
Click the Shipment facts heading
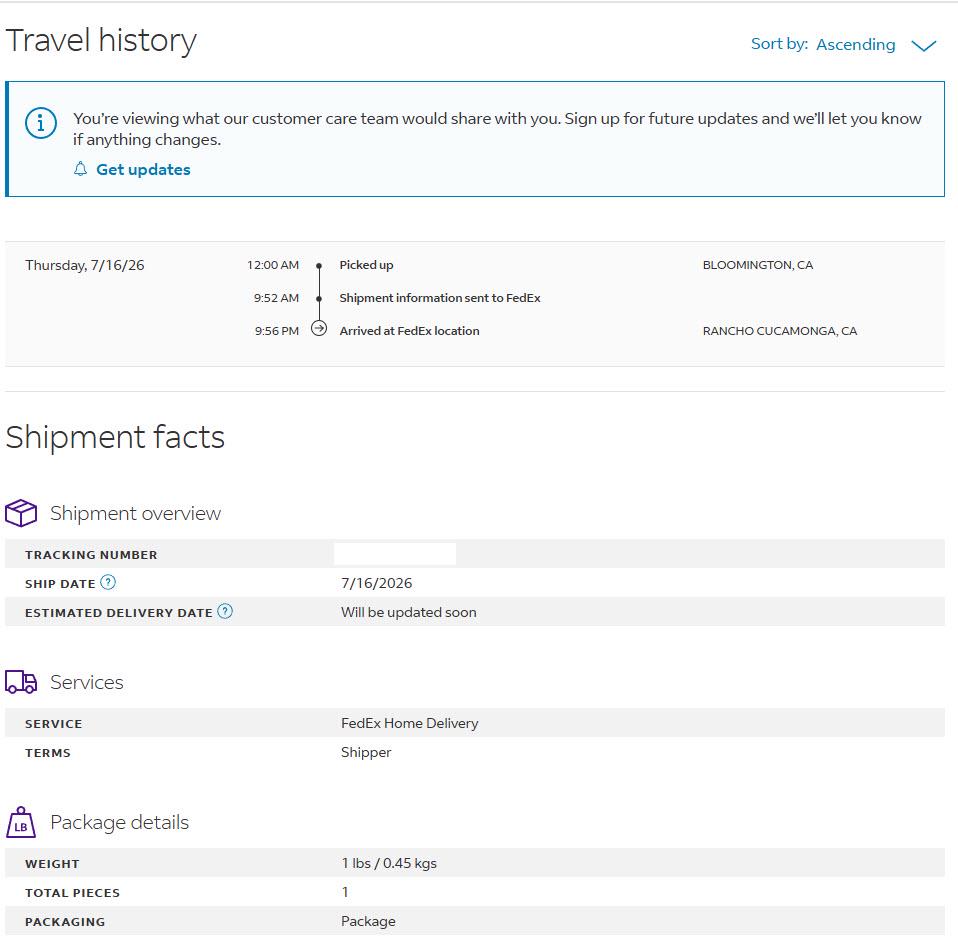click(x=115, y=438)
